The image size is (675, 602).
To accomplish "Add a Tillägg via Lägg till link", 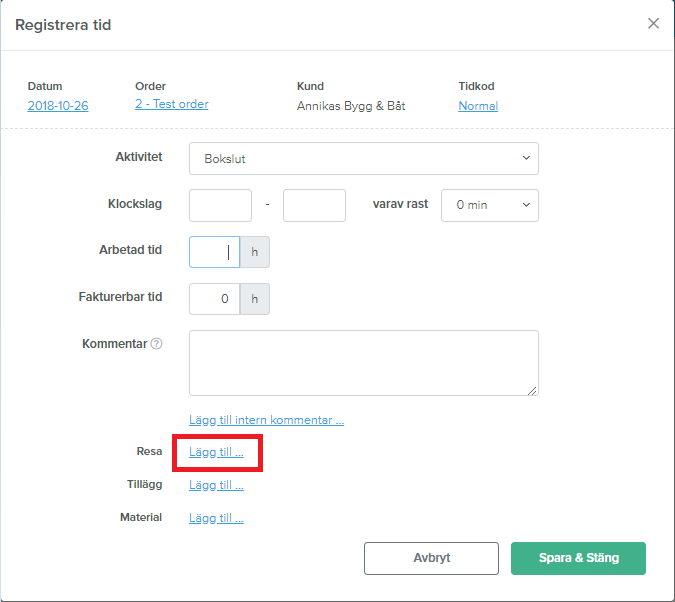I will (x=216, y=485).
